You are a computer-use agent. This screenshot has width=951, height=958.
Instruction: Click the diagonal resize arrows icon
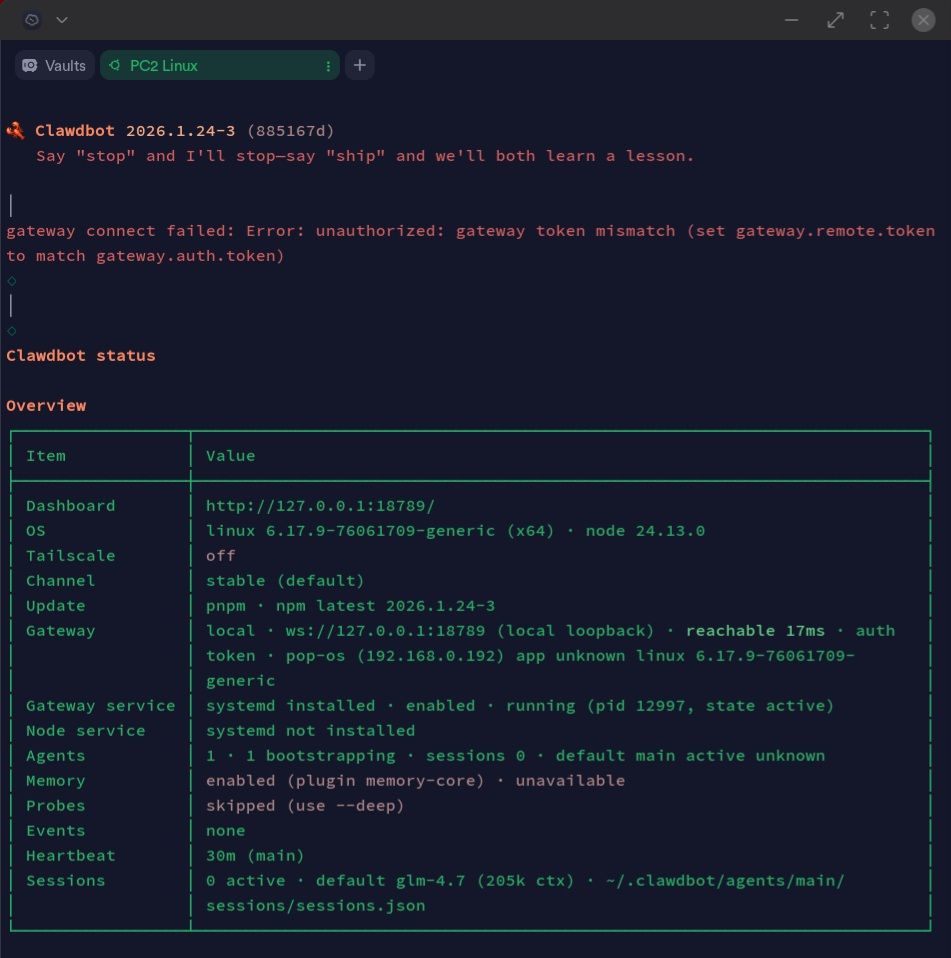coord(835,19)
